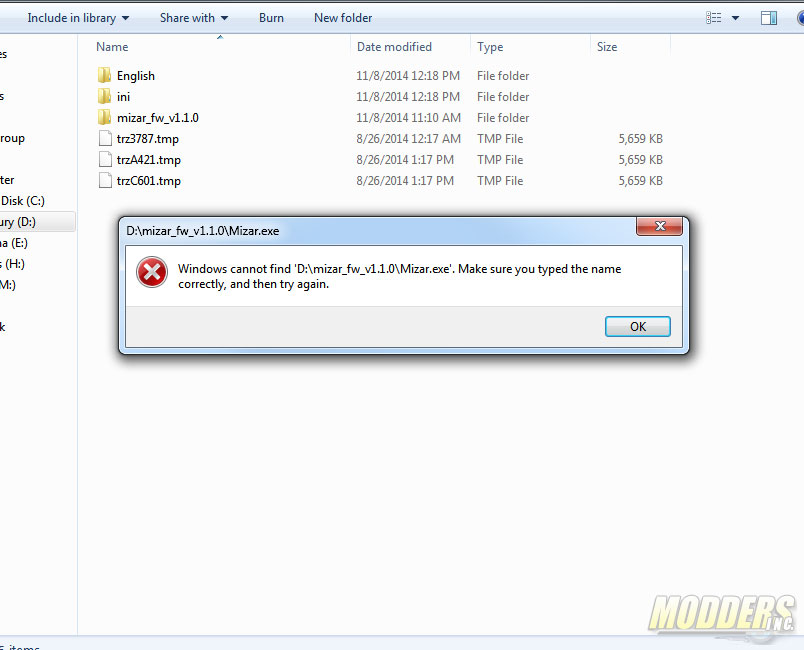Click the English folder icon
The image size is (804, 650).
(104, 75)
